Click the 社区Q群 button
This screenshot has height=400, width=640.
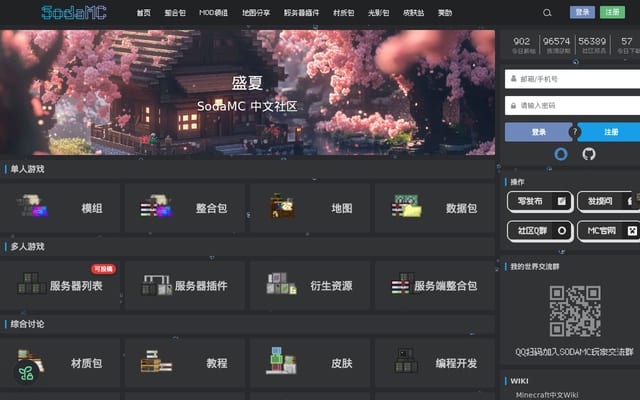pos(540,231)
